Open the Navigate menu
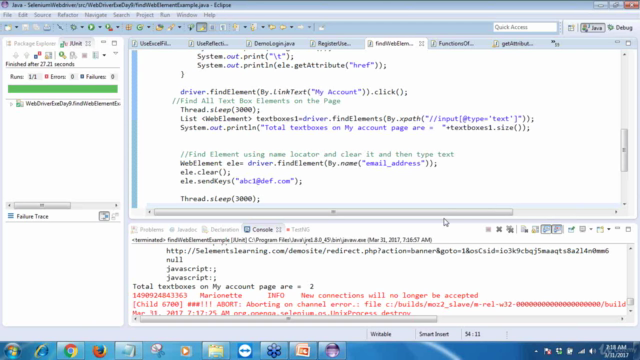This screenshot has width=640, height=360. click(96, 15)
